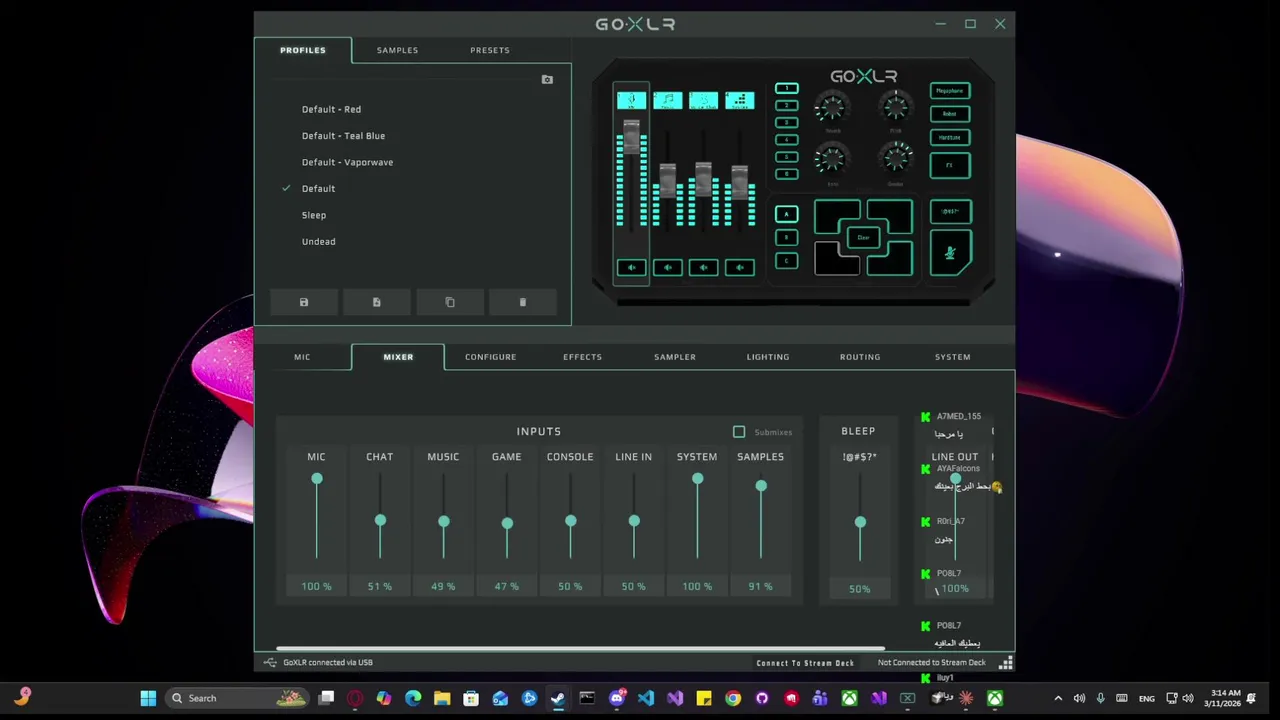Show hidden icons in the system tray

click(x=1058, y=698)
